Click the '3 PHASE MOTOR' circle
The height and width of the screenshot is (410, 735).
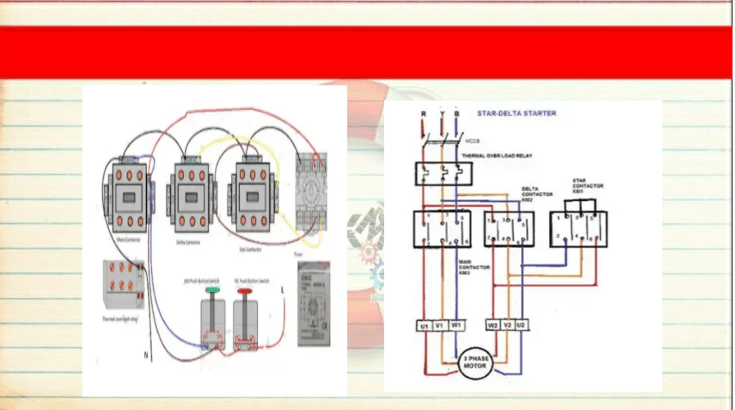pyautogui.click(x=475, y=363)
